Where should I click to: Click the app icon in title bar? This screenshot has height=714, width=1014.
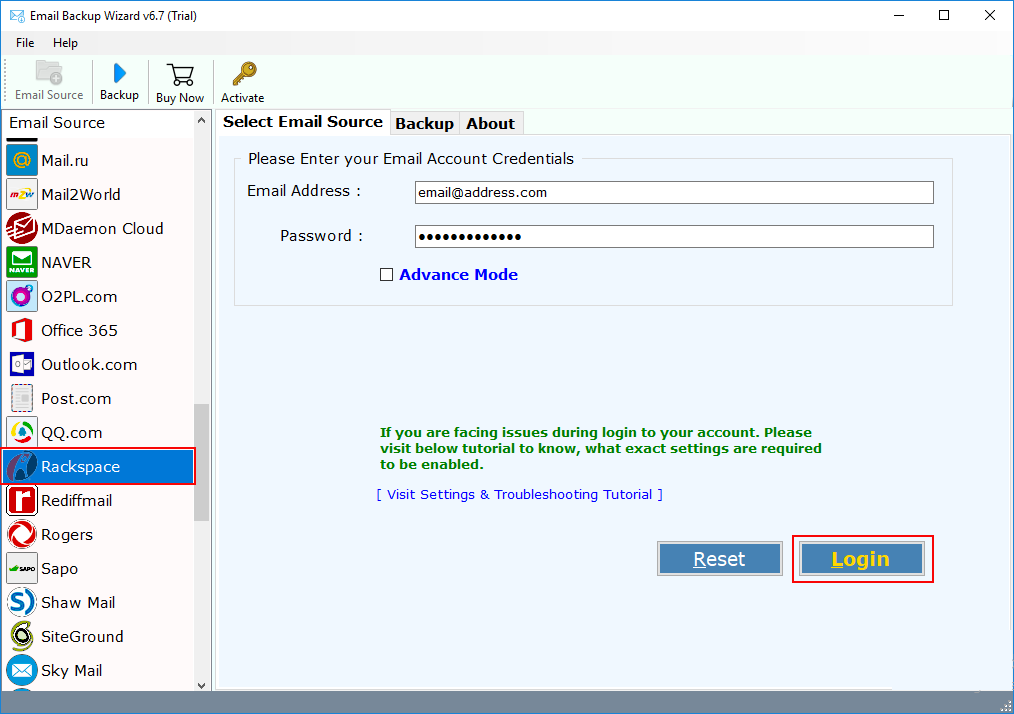17,16
